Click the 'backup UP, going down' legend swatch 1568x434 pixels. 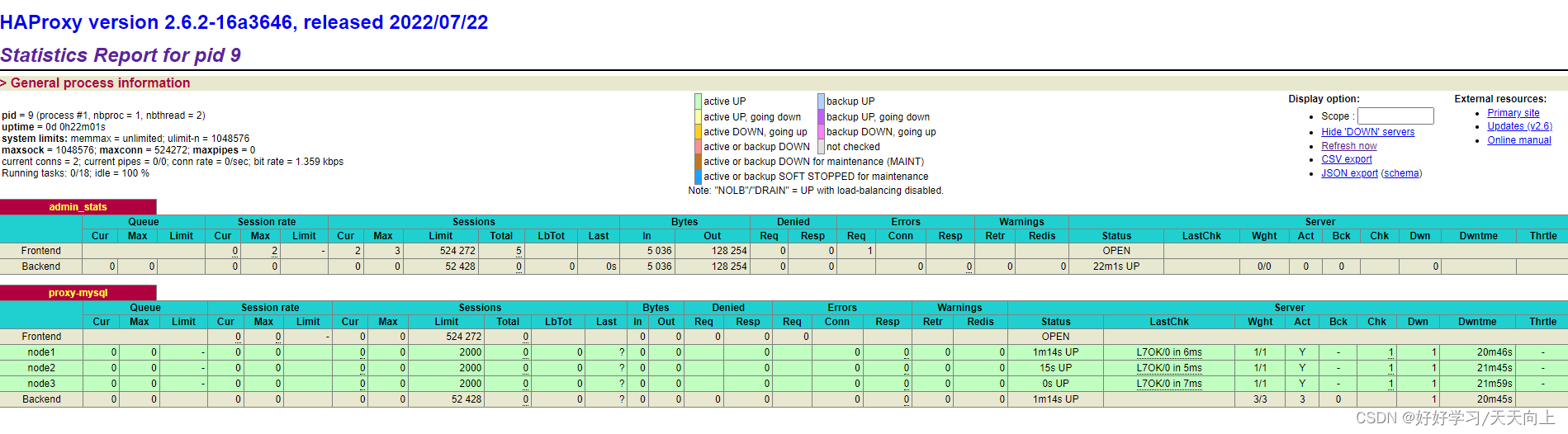click(x=822, y=117)
